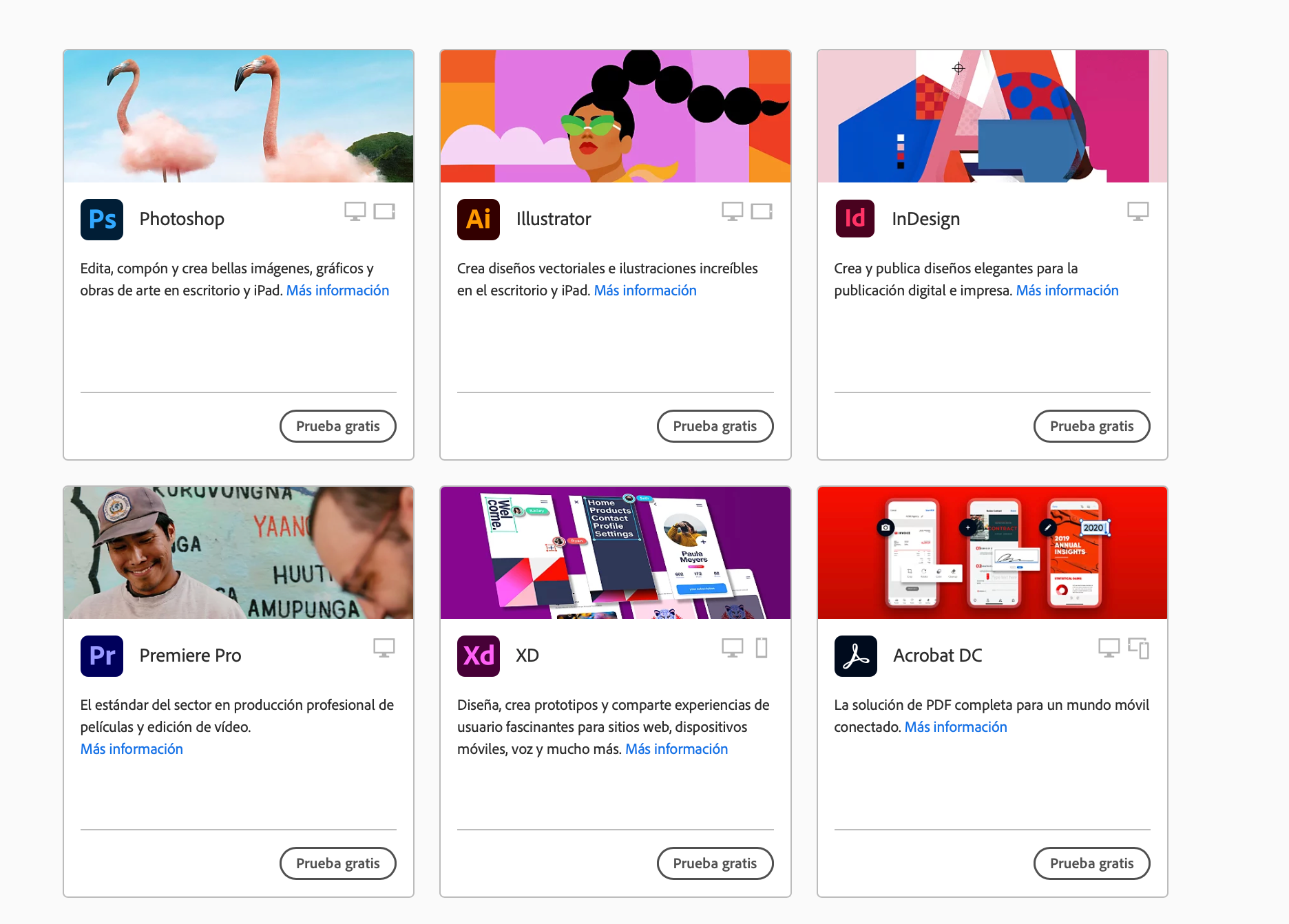The height and width of the screenshot is (924, 1289).
Task: Click XD's desktop platform icon
Action: (733, 648)
